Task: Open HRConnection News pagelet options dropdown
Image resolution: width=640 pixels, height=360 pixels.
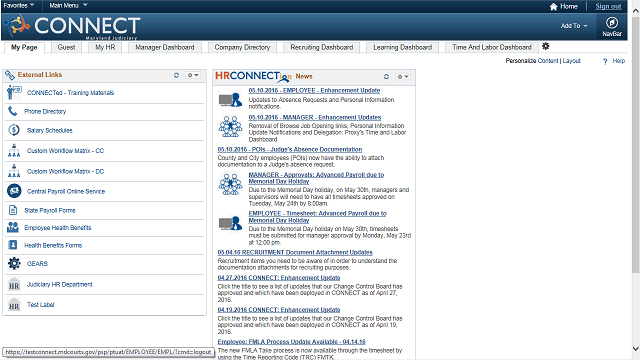Action: [403, 76]
